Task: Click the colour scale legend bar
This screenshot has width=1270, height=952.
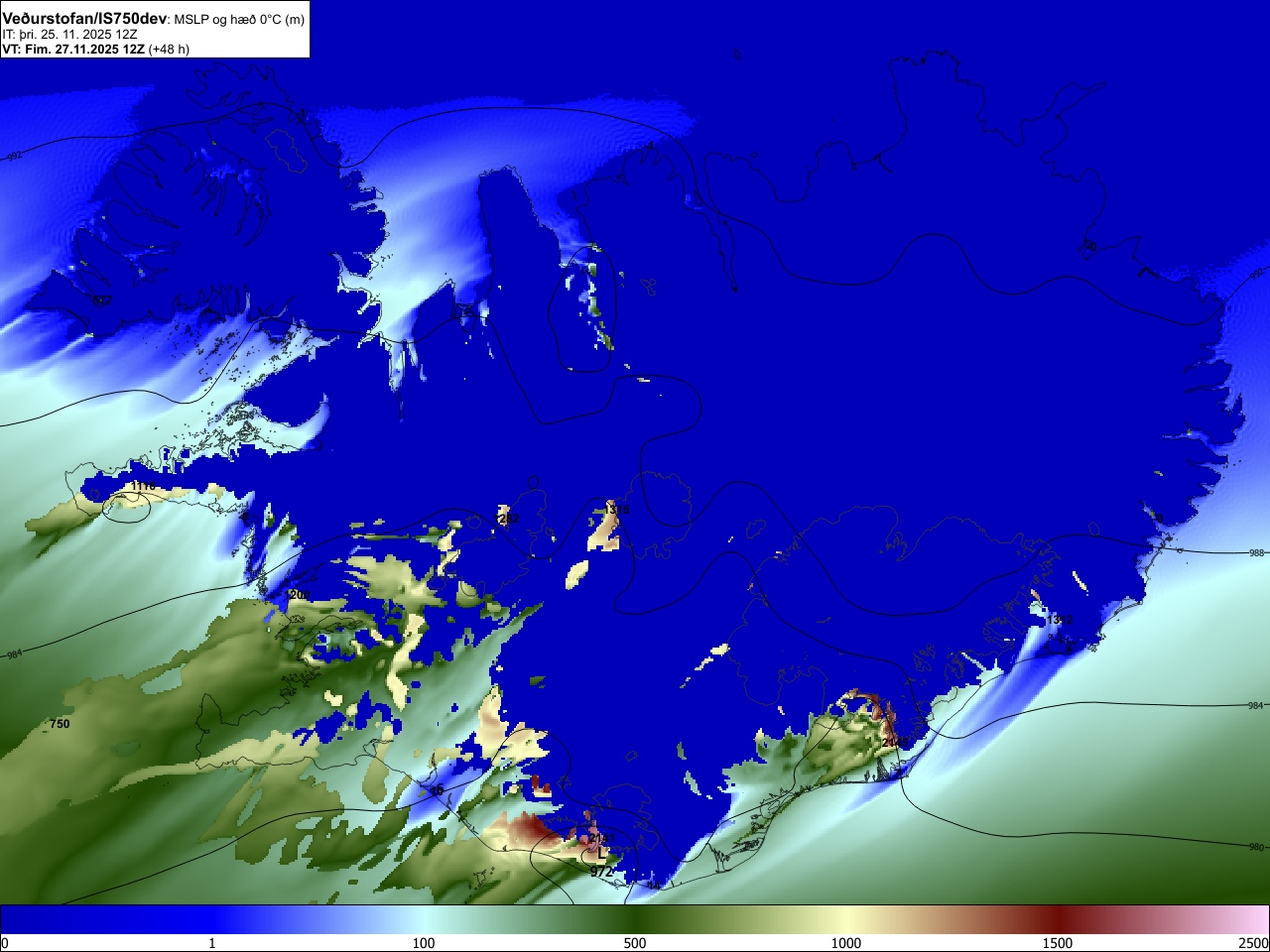Action: (x=635, y=918)
